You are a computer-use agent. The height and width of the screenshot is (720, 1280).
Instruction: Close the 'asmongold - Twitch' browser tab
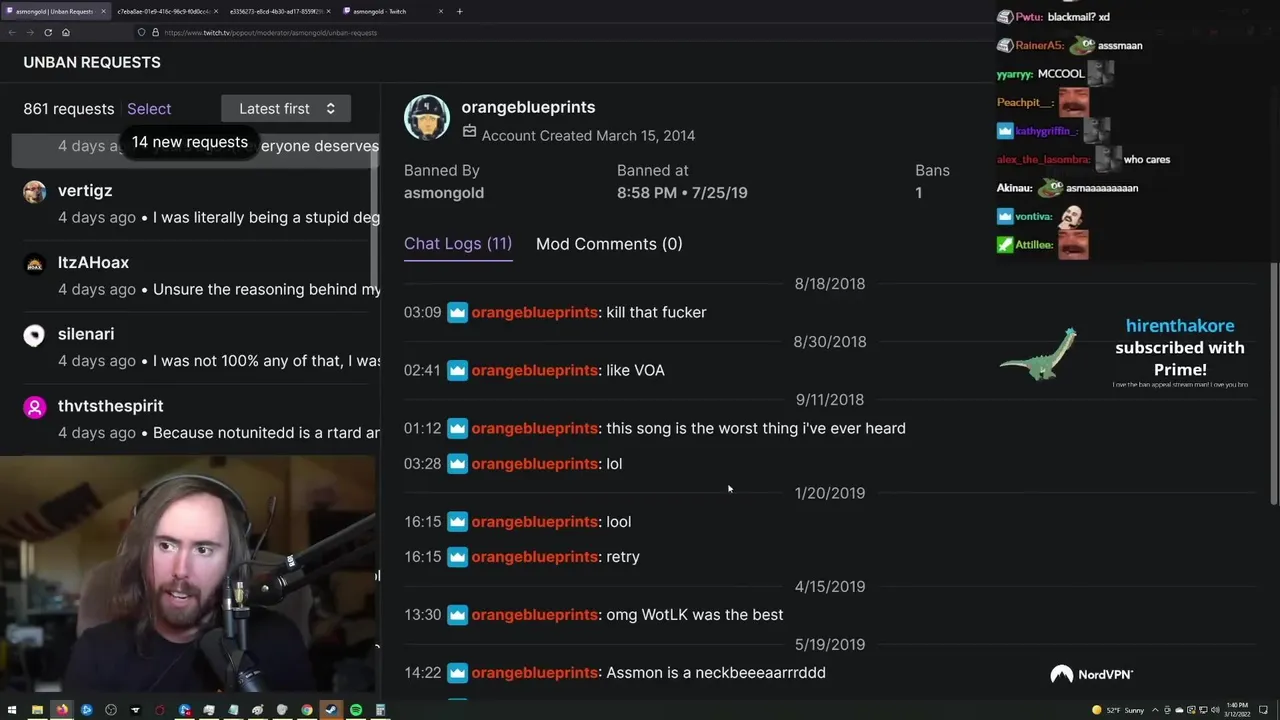tap(439, 11)
